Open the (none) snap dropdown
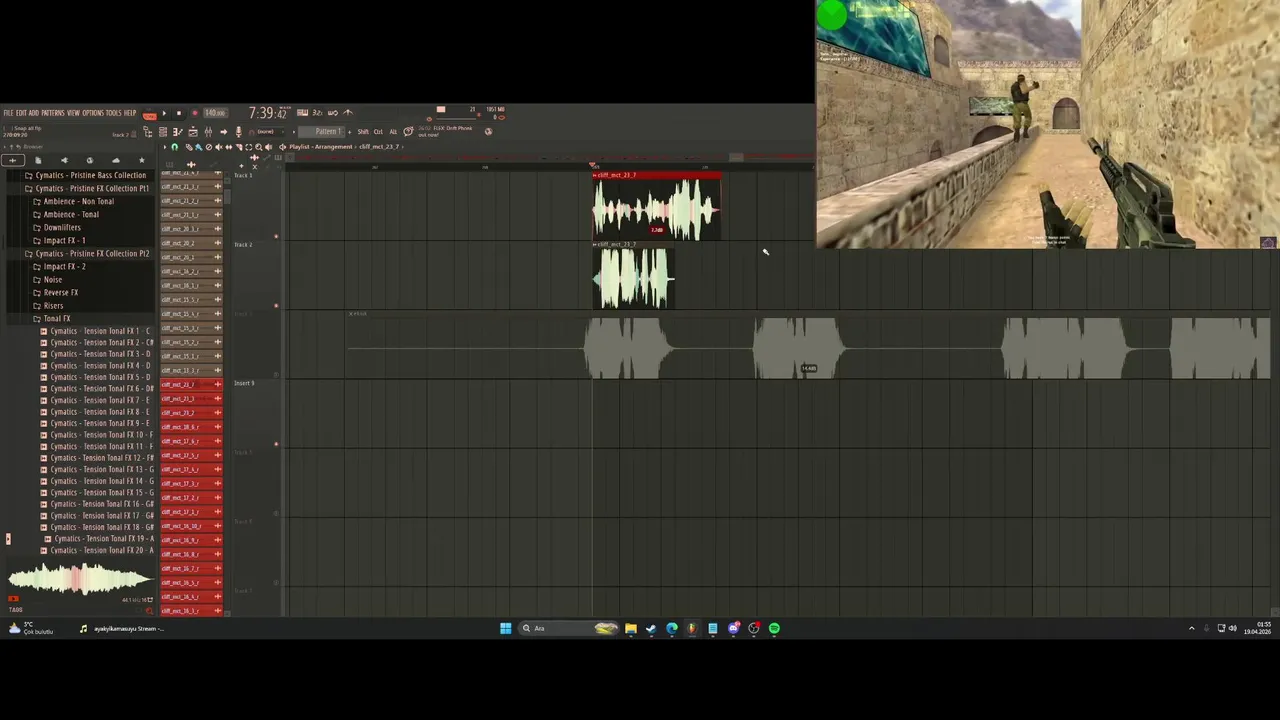The width and height of the screenshot is (1280, 720). pos(266,131)
